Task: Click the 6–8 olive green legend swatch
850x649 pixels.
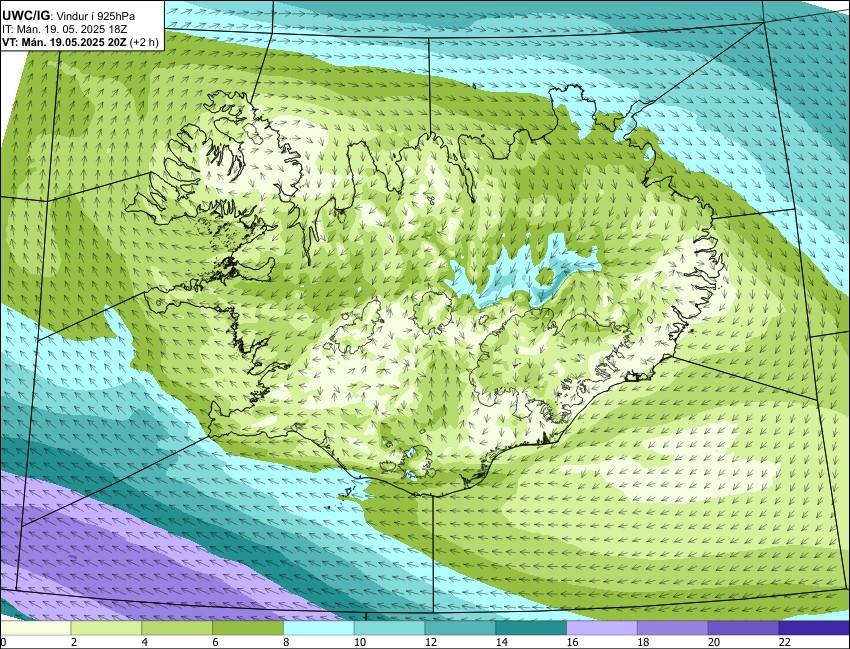Action: click(248, 628)
